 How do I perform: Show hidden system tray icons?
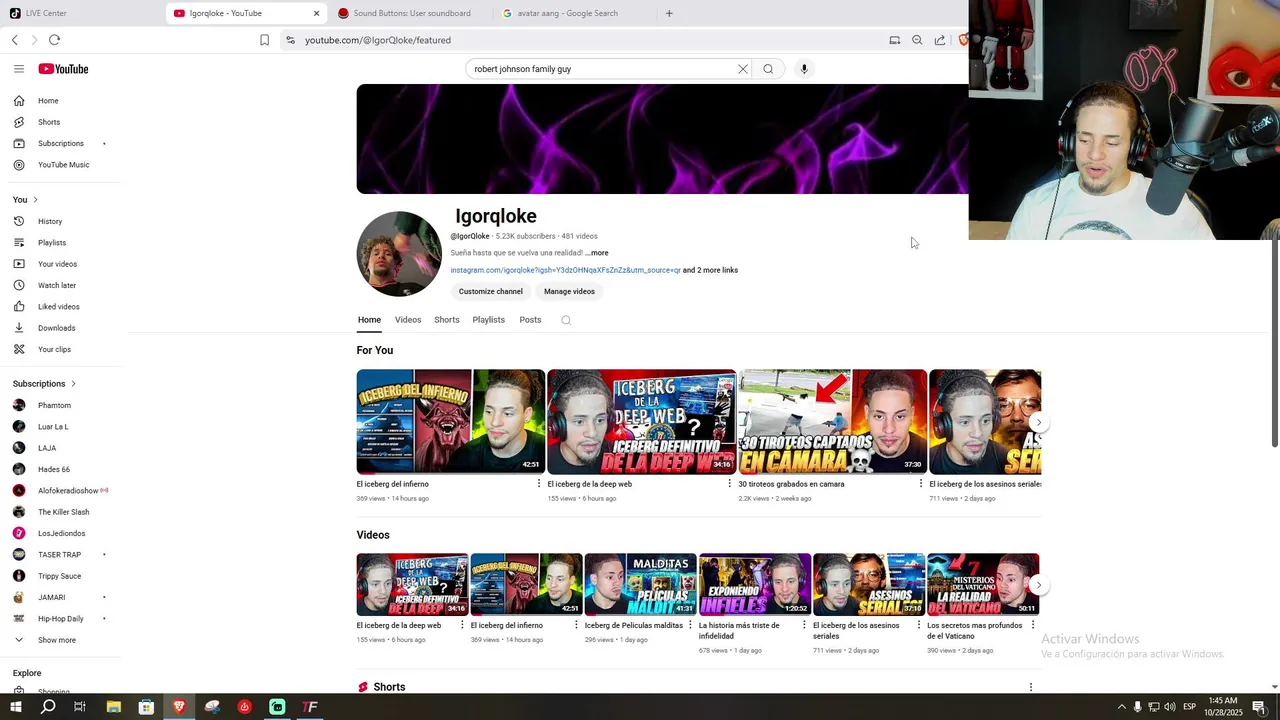[x=1121, y=707]
